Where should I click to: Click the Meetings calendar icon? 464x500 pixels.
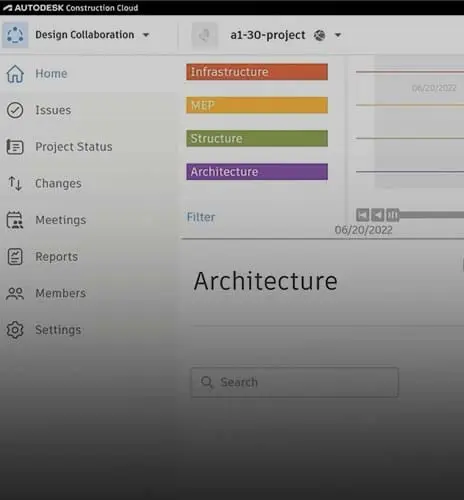(15, 220)
